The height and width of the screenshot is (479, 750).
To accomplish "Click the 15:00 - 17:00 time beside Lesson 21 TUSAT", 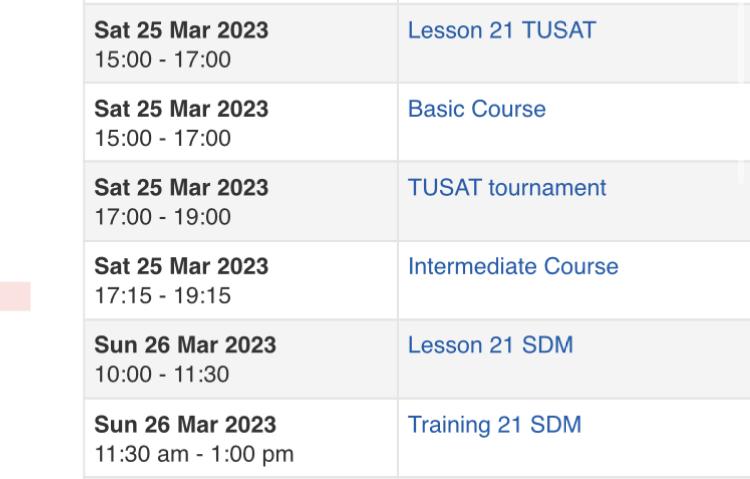I will pyautogui.click(x=163, y=60).
